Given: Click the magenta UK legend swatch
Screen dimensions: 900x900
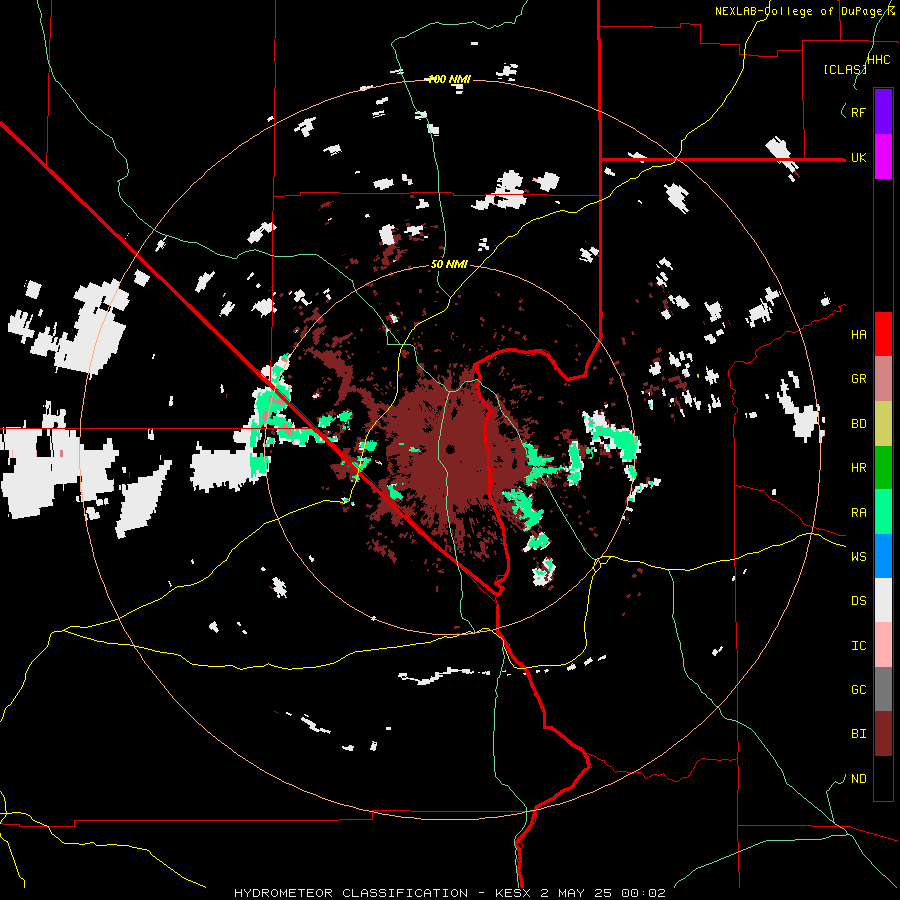Looking at the screenshot, I should coord(883,157).
